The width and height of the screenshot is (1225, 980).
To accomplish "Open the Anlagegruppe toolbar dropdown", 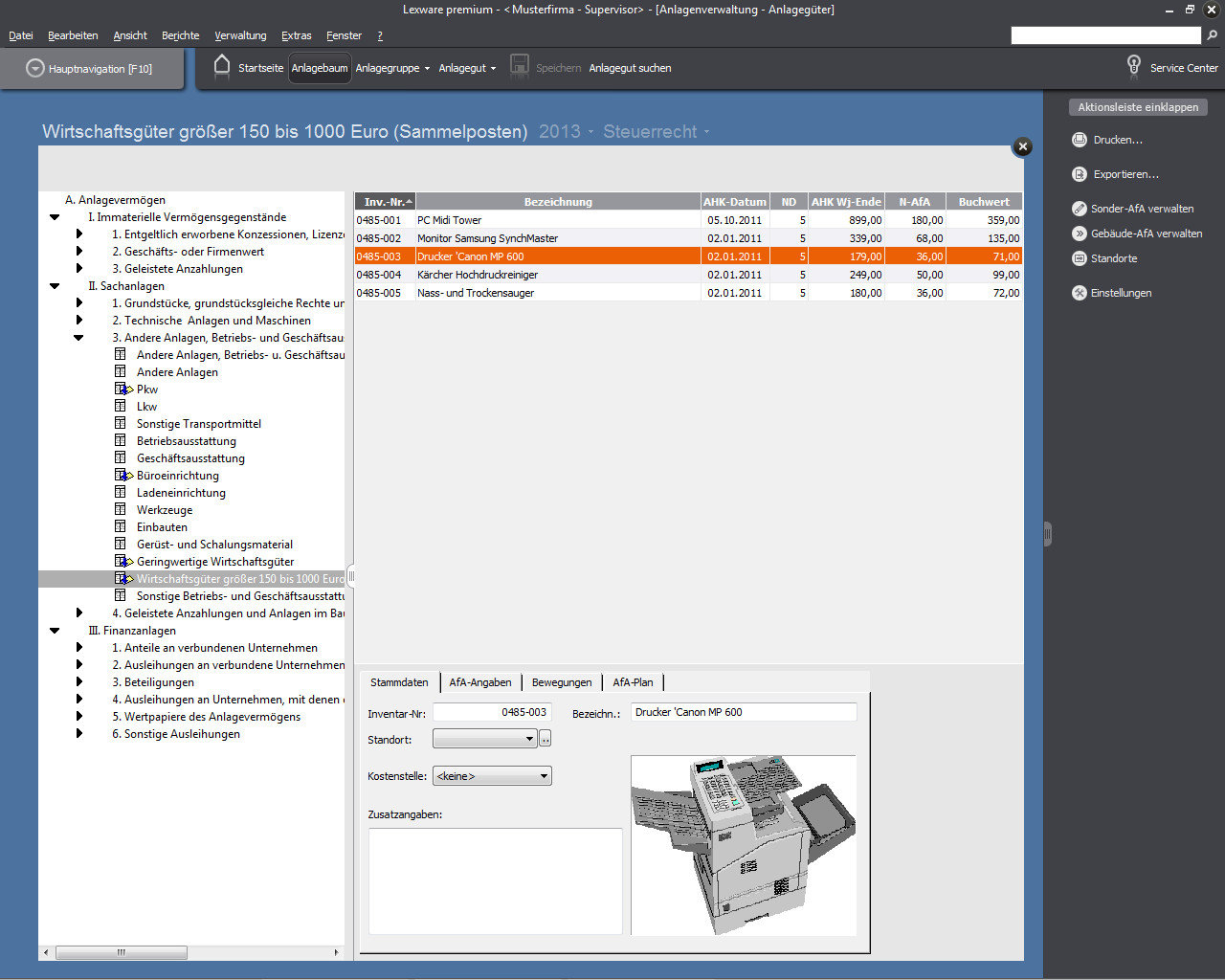I will [392, 68].
